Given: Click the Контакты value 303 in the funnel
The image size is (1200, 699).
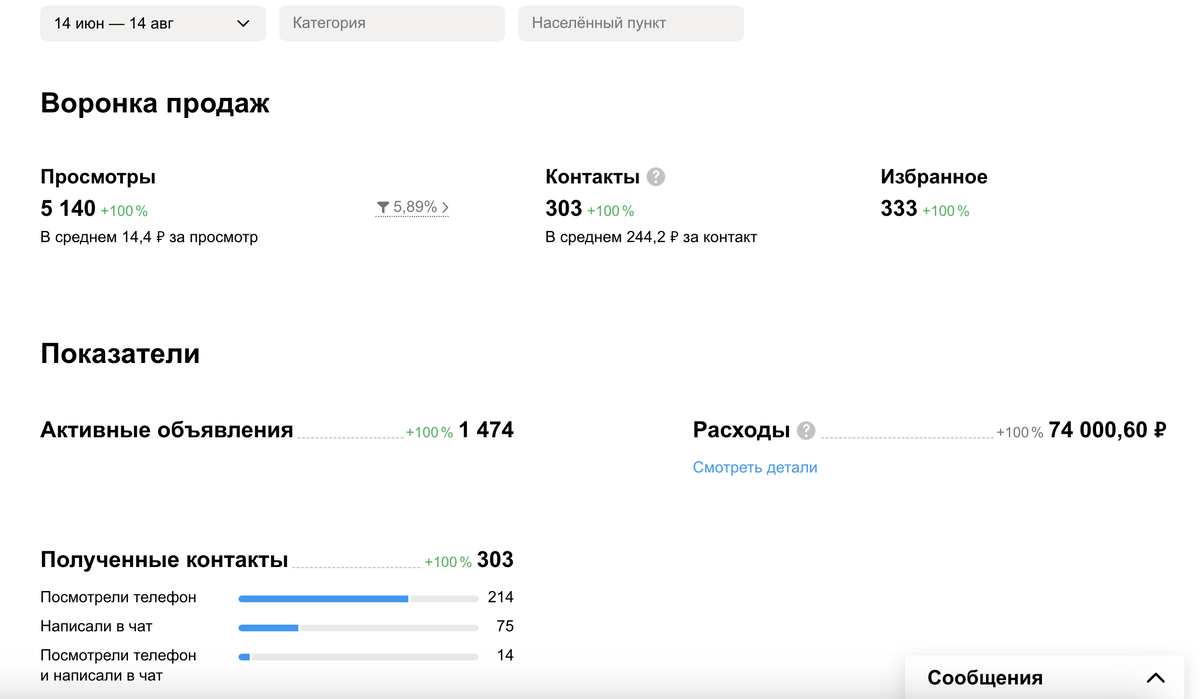Looking at the screenshot, I should point(564,208).
